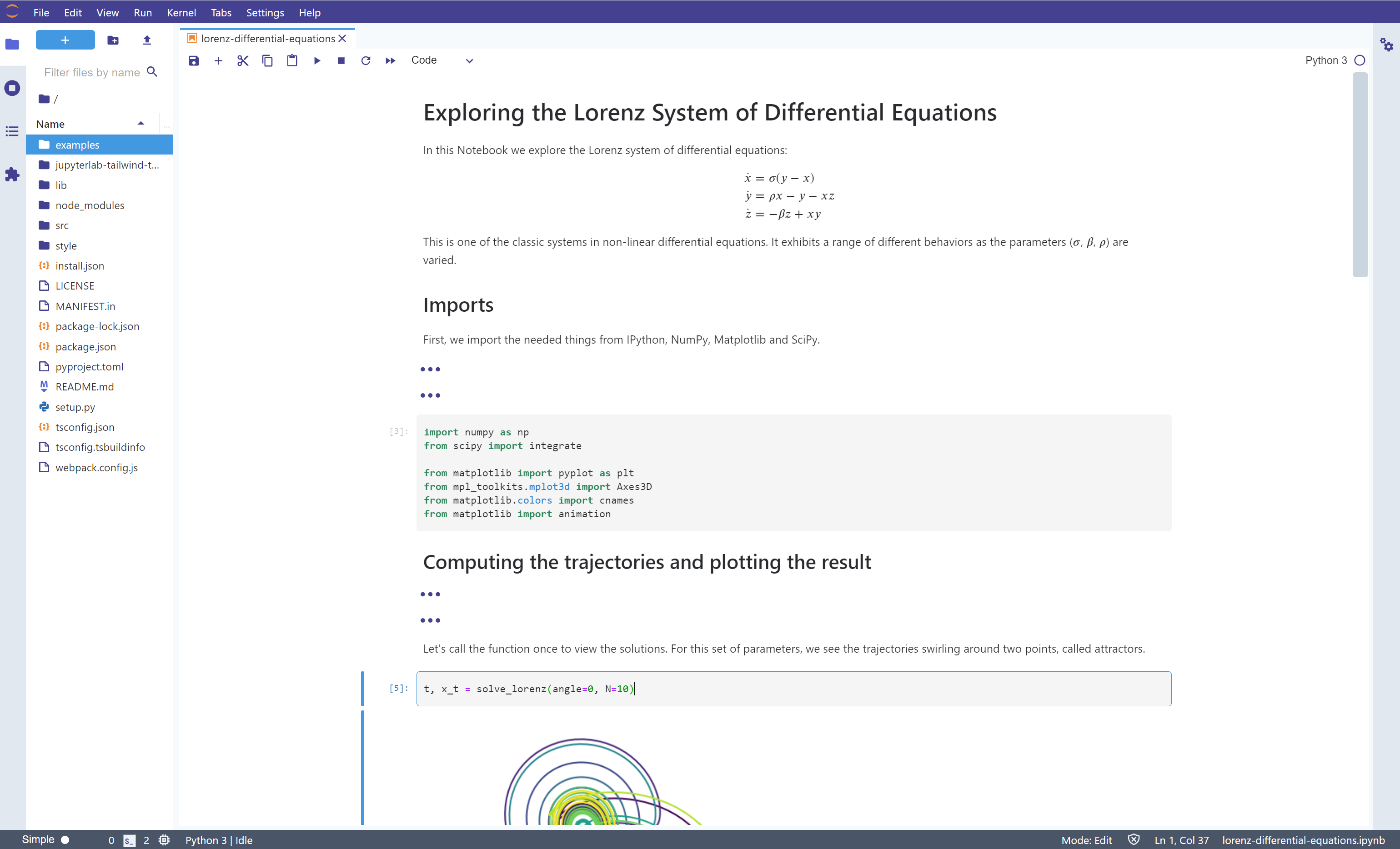
Task: Open the Kernel menu
Action: [181, 12]
